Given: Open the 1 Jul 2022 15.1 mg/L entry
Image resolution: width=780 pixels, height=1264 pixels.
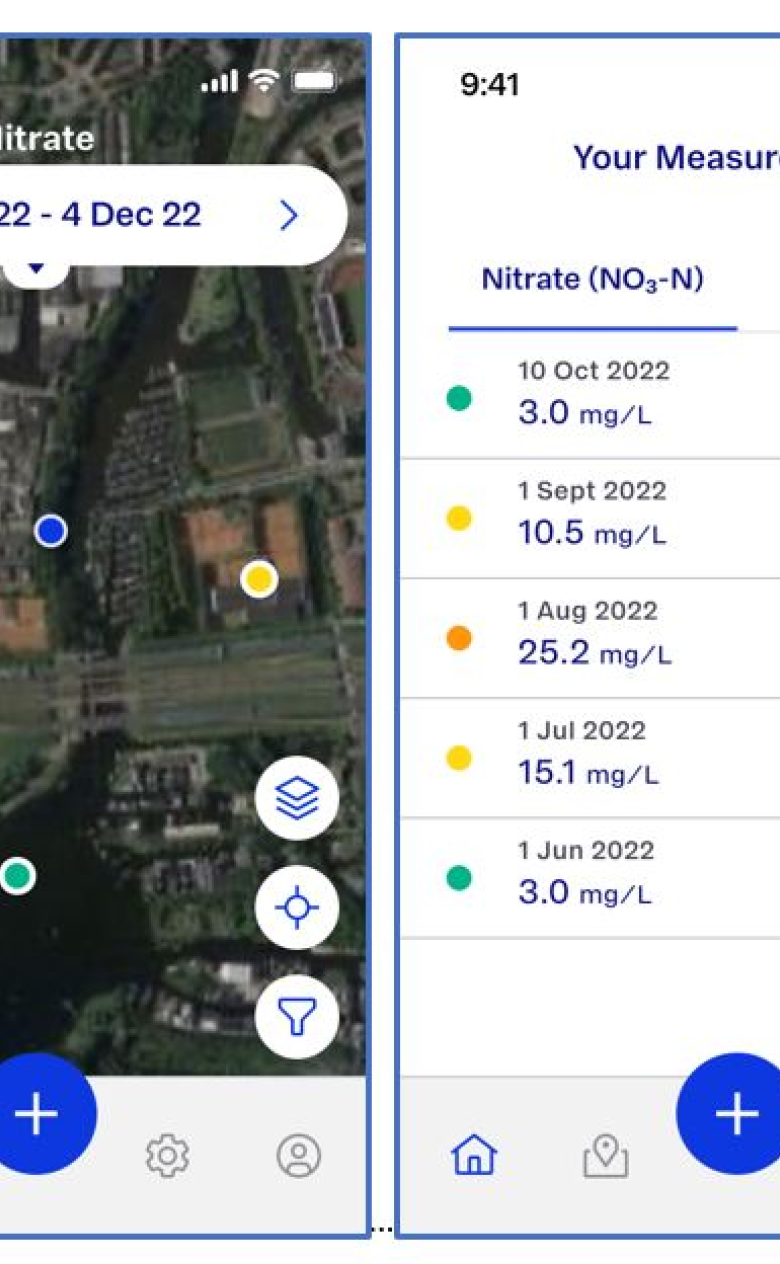Looking at the screenshot, I should 590,758.
